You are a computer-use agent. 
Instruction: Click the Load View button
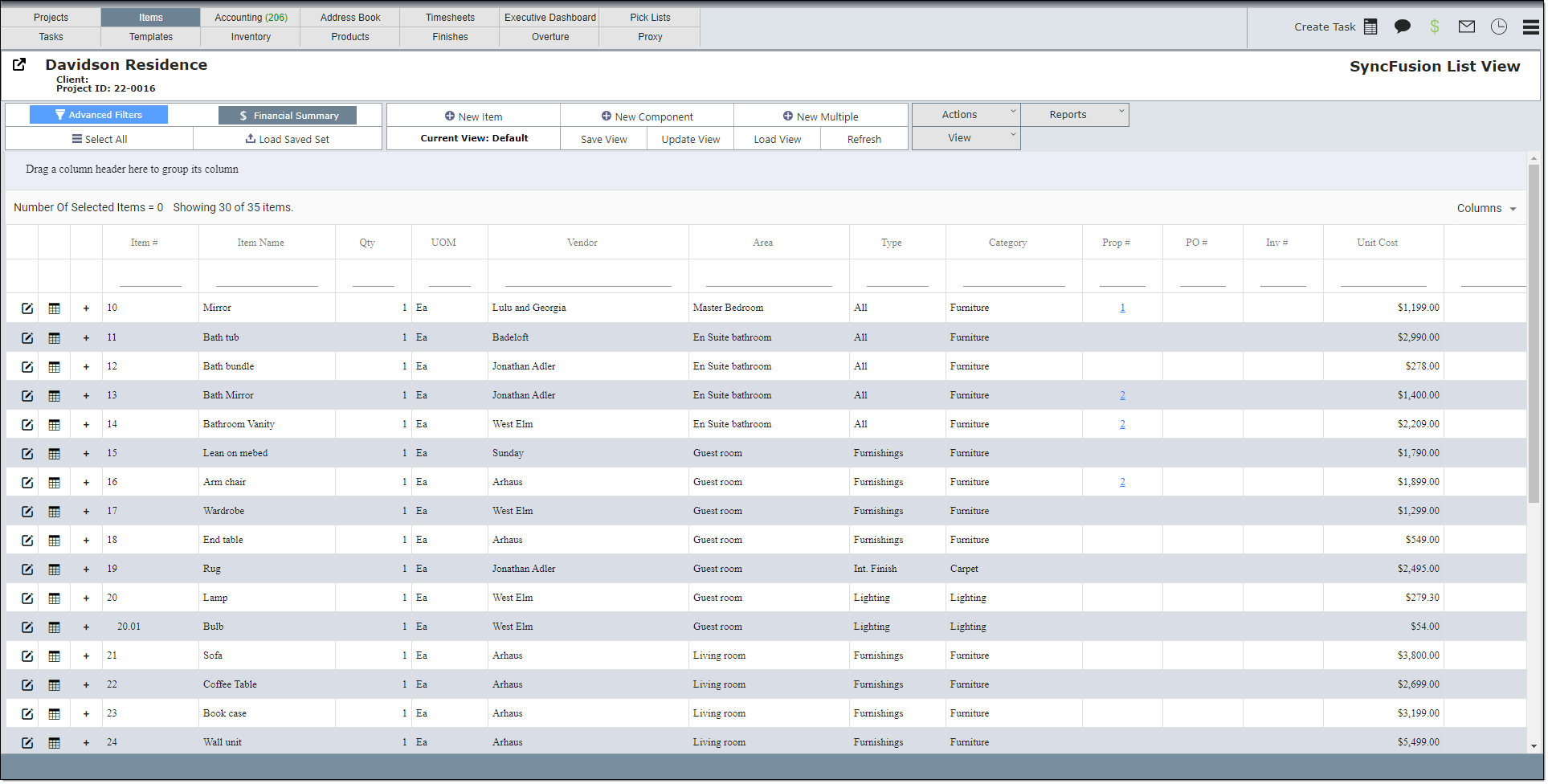point(778,139)
